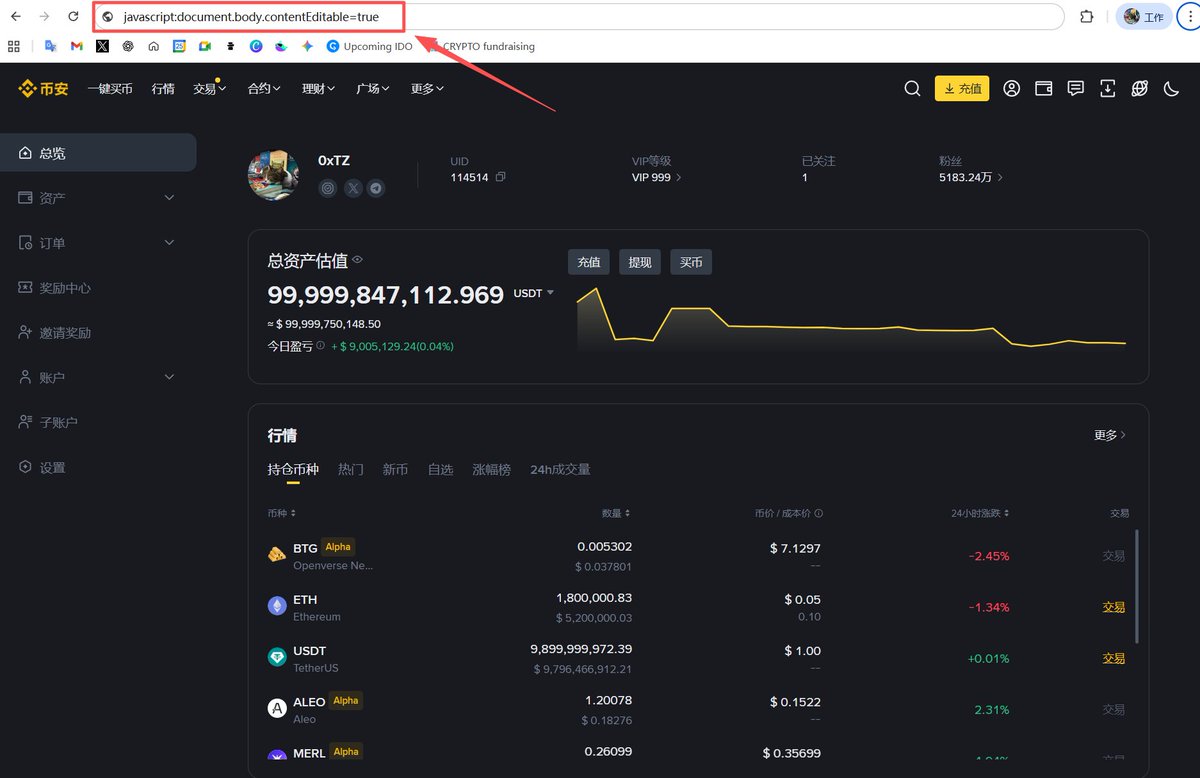
Task: Switch to 新币 tab
Action: (395, 469)
